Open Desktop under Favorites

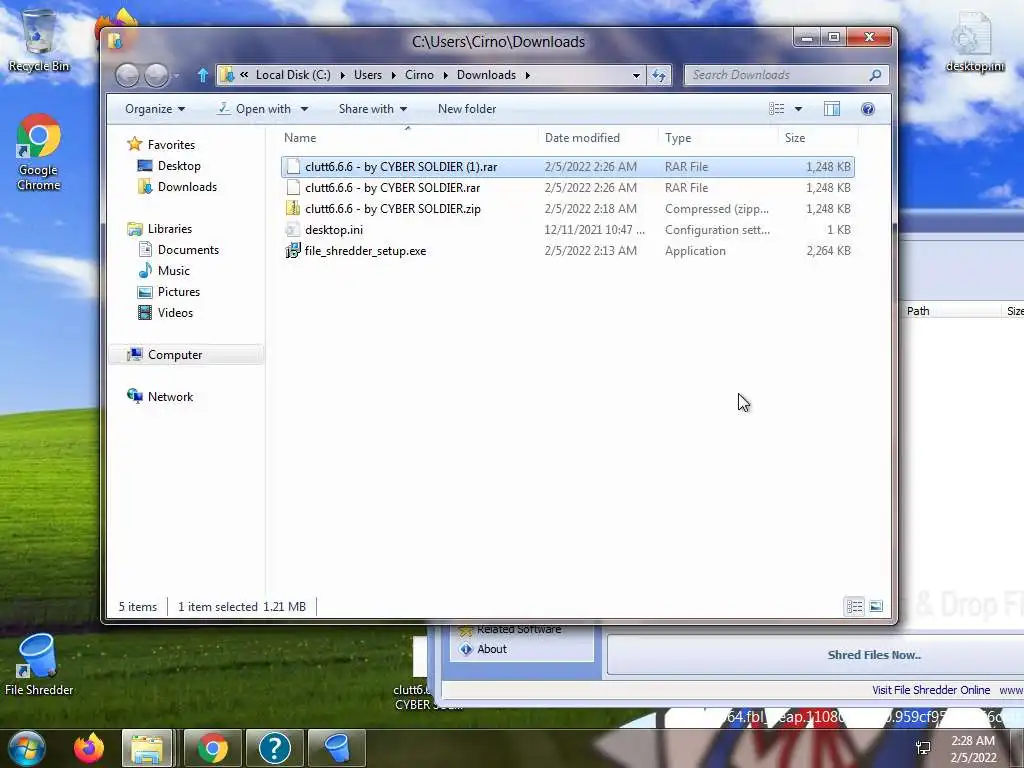[179, 166]
